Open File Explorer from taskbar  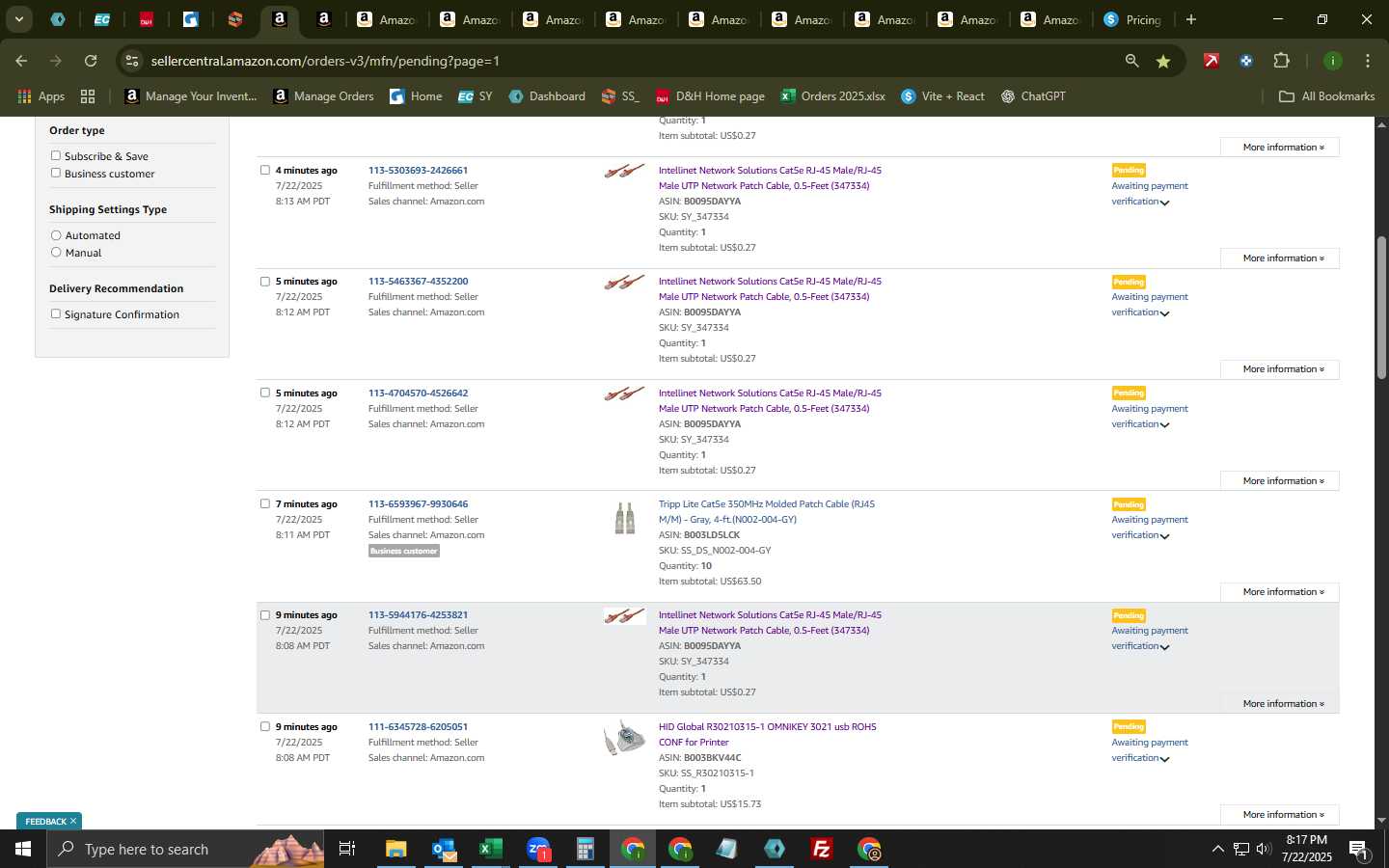[396, 849]
